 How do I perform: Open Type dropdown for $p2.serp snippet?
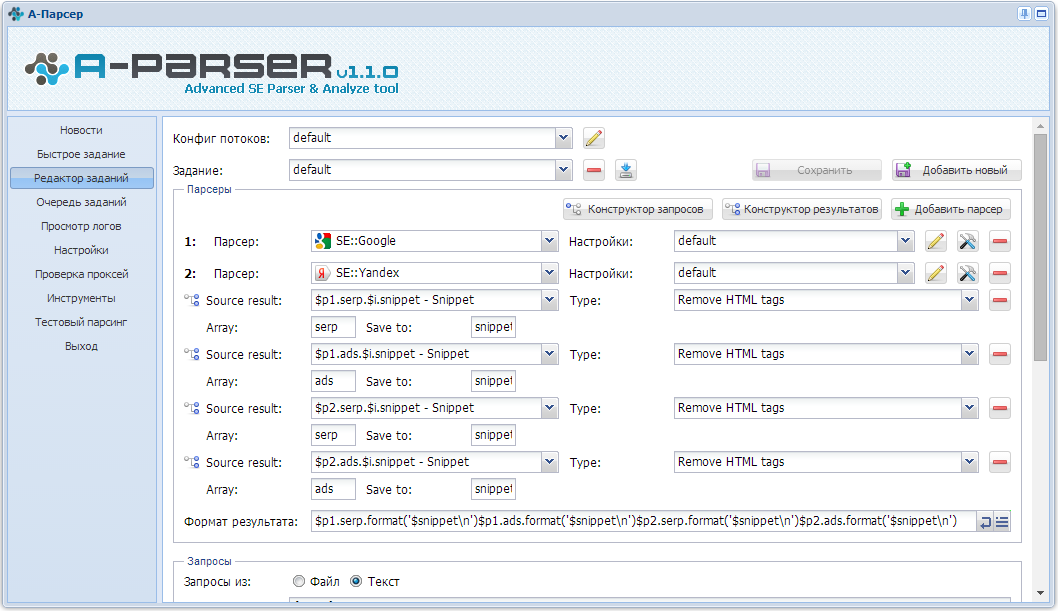coord(970,408)
